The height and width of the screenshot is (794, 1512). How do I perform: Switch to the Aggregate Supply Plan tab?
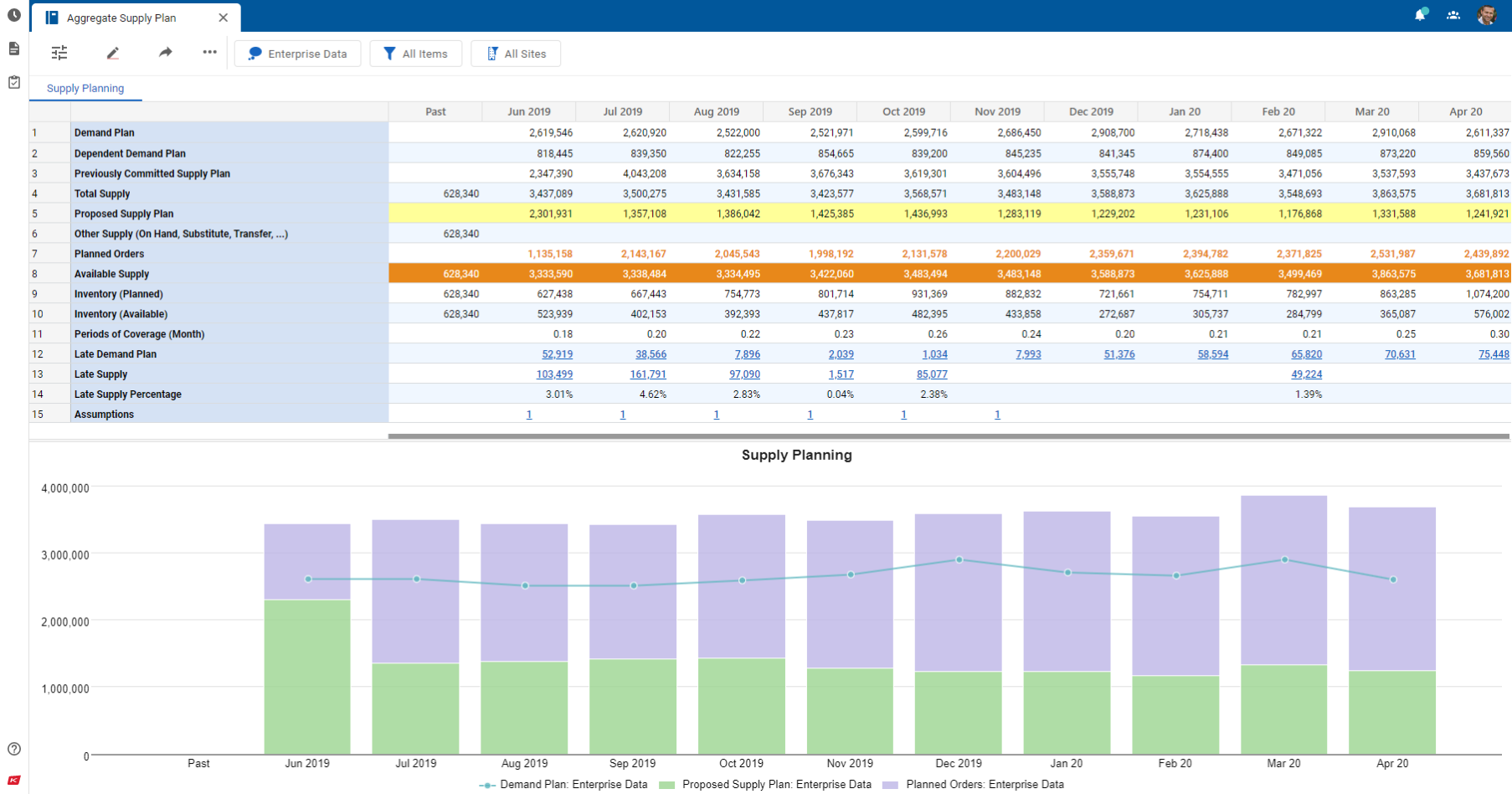coord(121,18)
